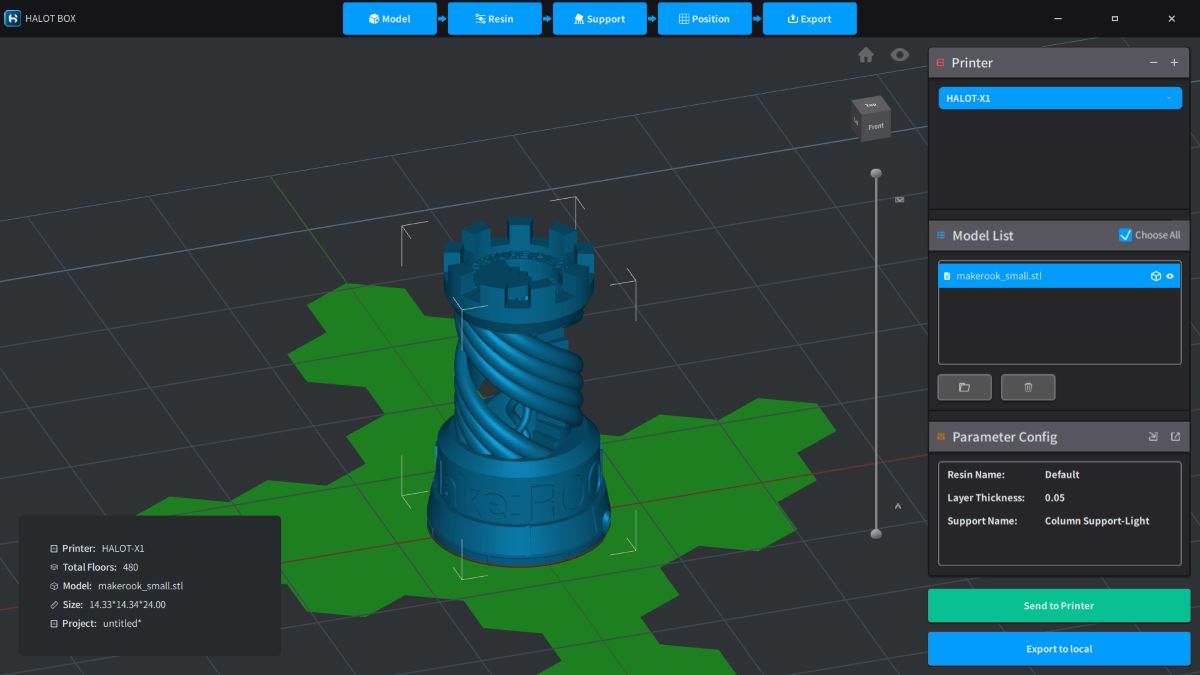Open the Model step tab
The height and width of the screenshot is (675, 1200).
pos(390,19)
